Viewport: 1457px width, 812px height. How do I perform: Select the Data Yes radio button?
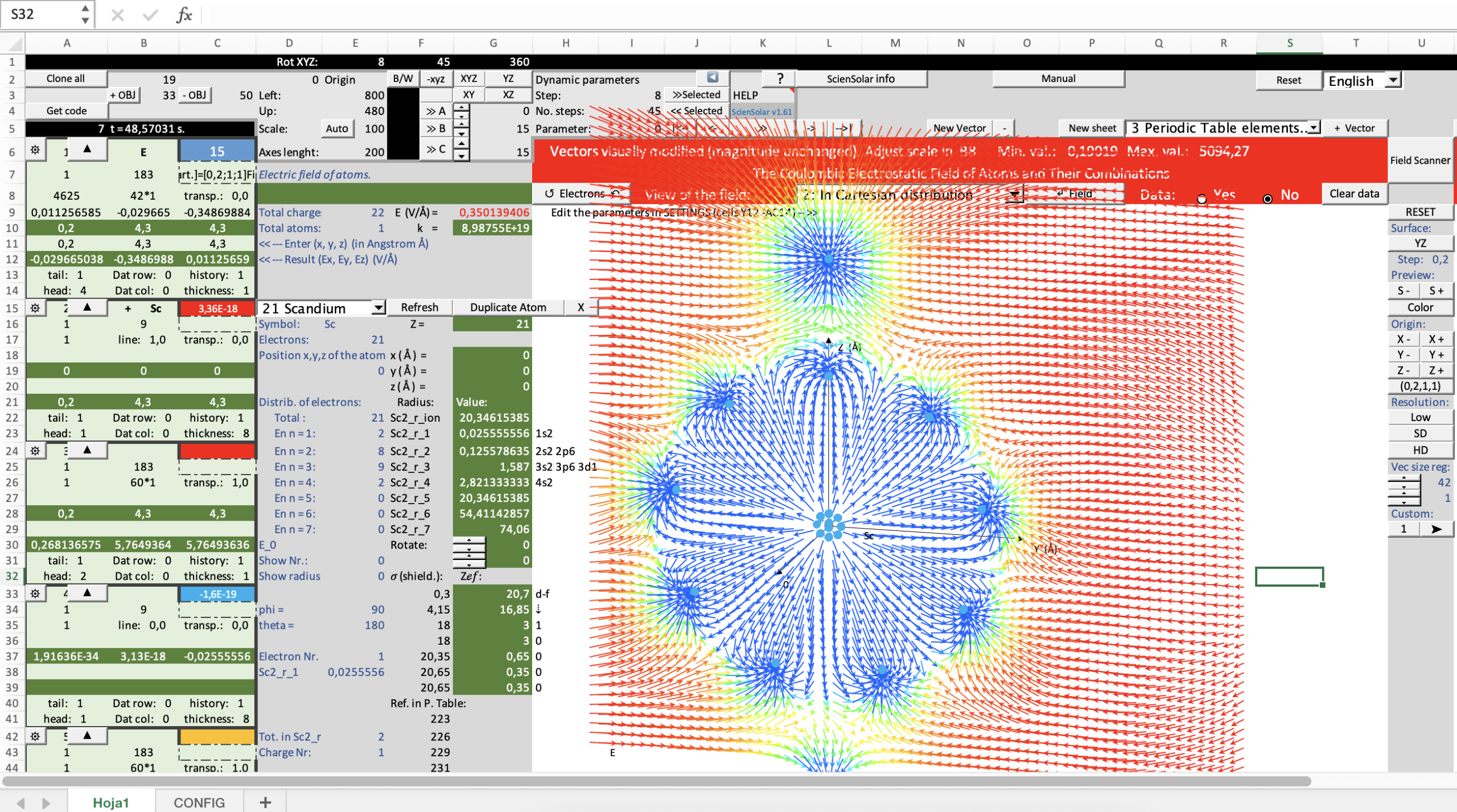1201,199
